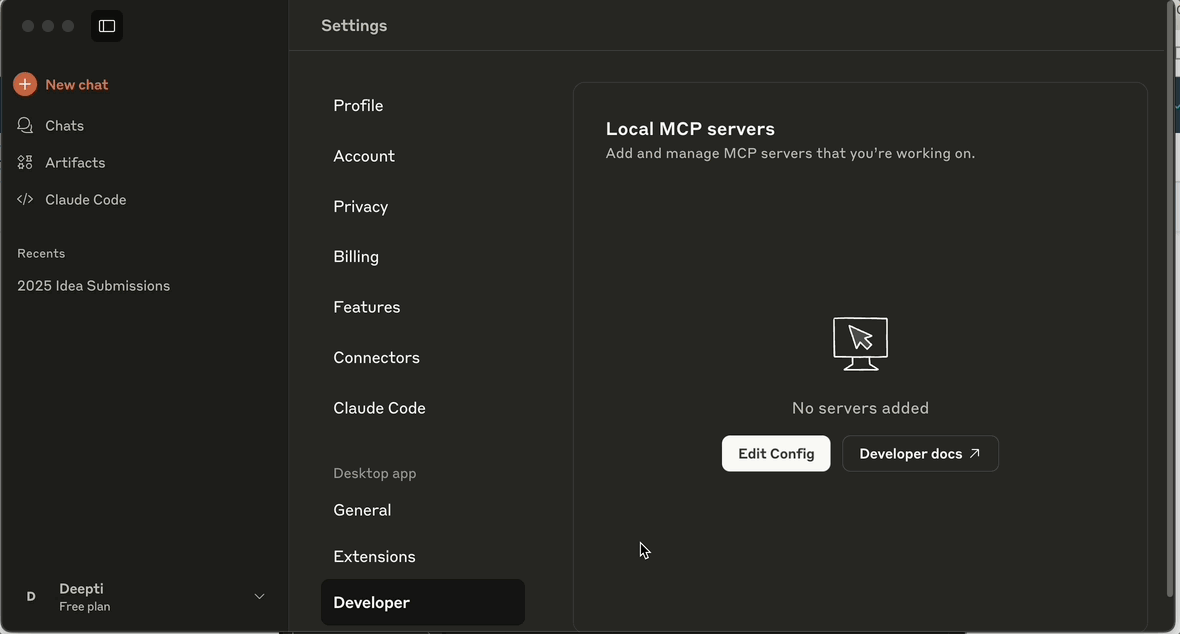Select General under Desktop app

pyautogui.click(x=362, y=510)
